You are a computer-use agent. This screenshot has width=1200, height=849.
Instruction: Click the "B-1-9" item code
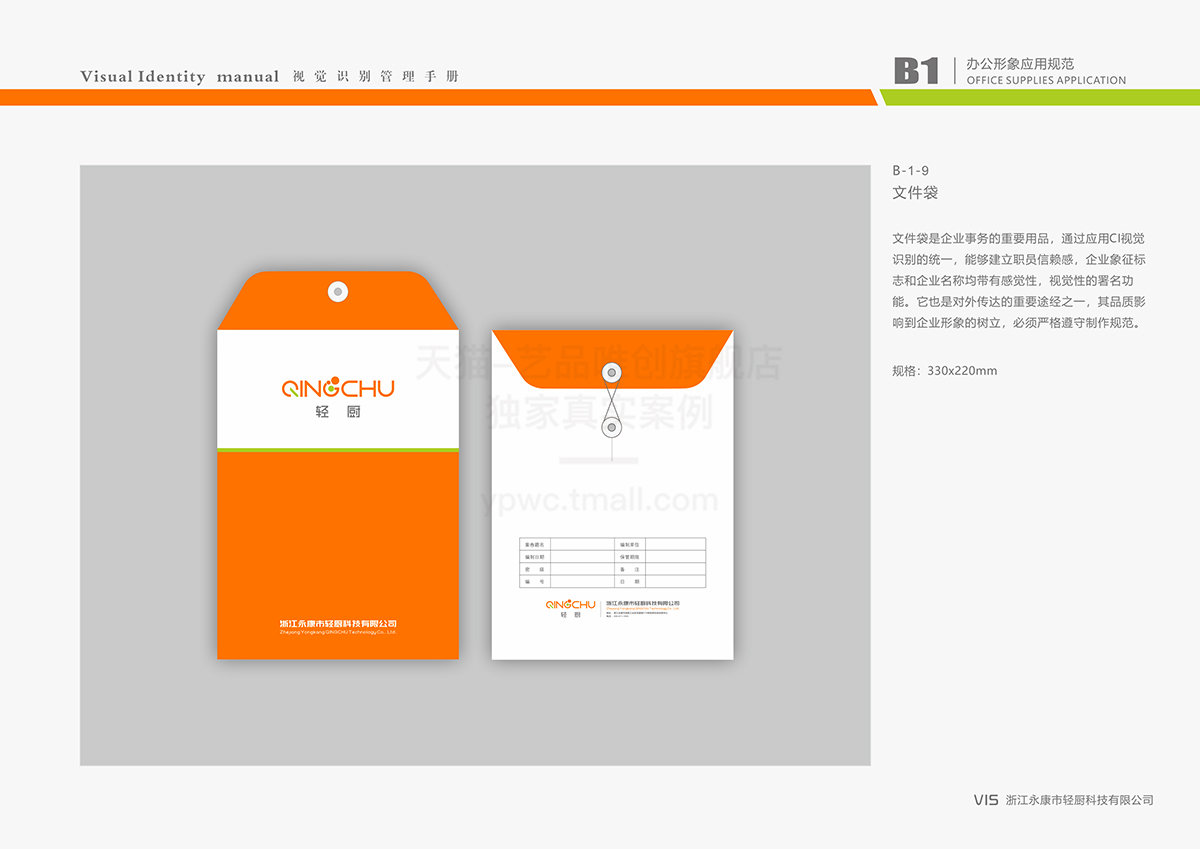(x=911, y=170)
